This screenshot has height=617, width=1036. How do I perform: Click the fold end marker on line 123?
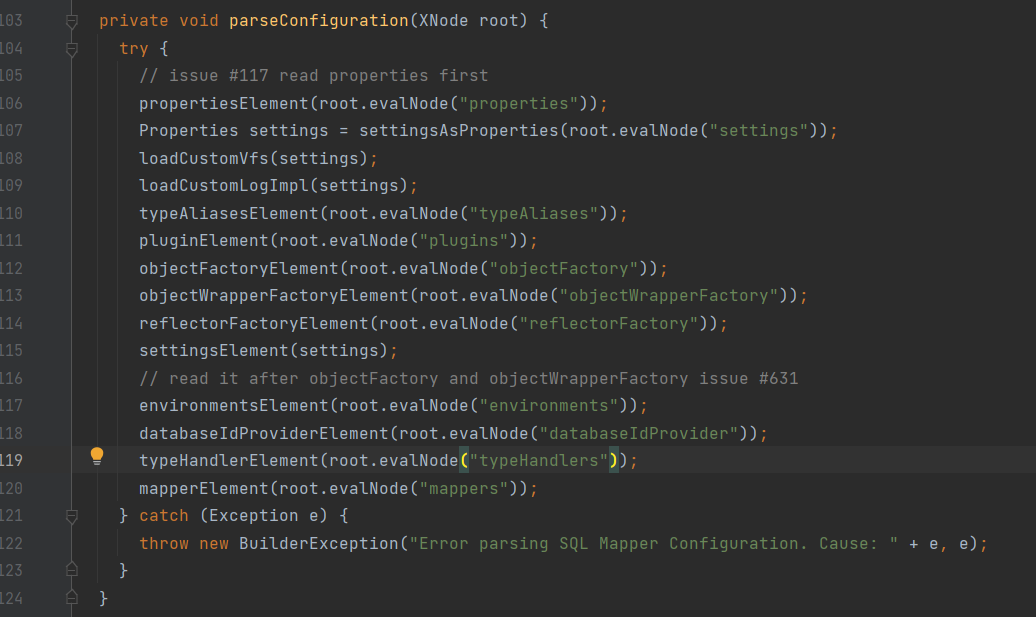pyautogui.click(x=72, y=570)
